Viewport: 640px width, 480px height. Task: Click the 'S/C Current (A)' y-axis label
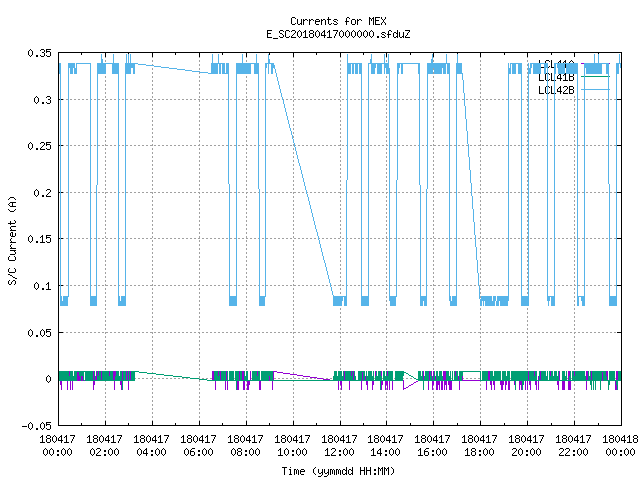(x=12, y=240)
